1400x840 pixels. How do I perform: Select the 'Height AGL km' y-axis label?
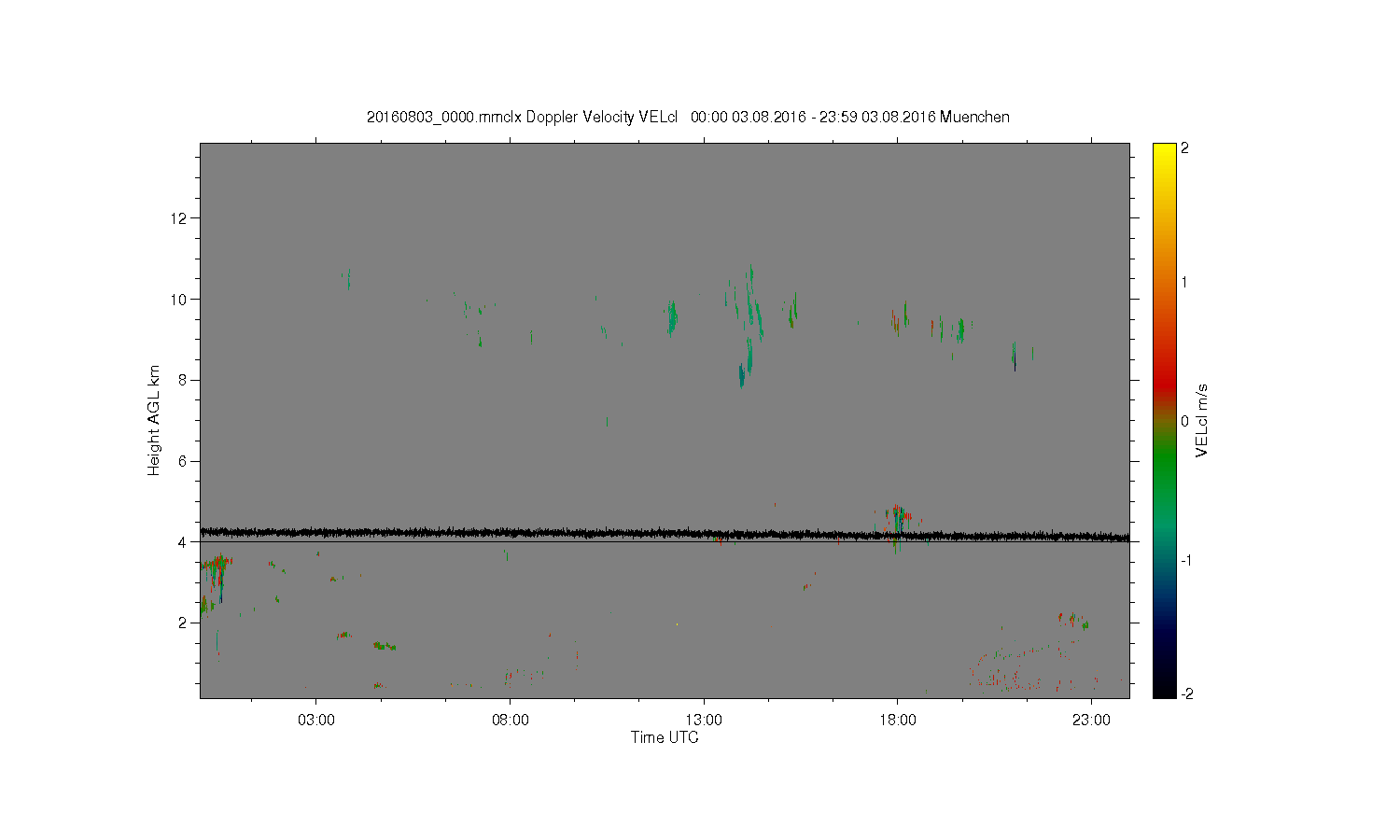[154, 420]
